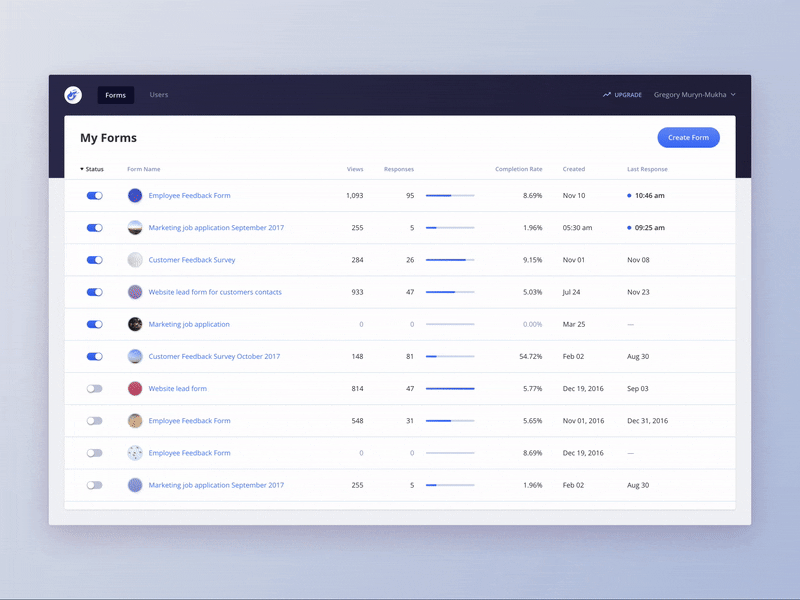Screen dimensions: 800x600
Task: Click the 54.72% completion rate value
Action: 531,356
